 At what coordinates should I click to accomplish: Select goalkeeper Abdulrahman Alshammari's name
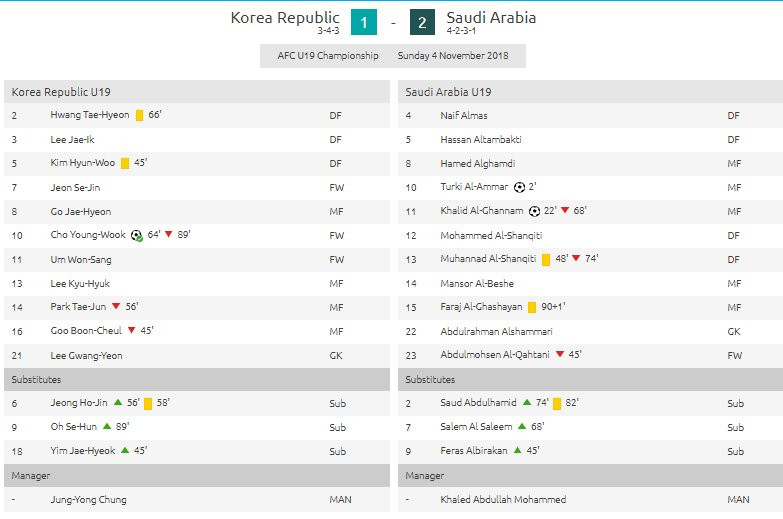point(496,331)
